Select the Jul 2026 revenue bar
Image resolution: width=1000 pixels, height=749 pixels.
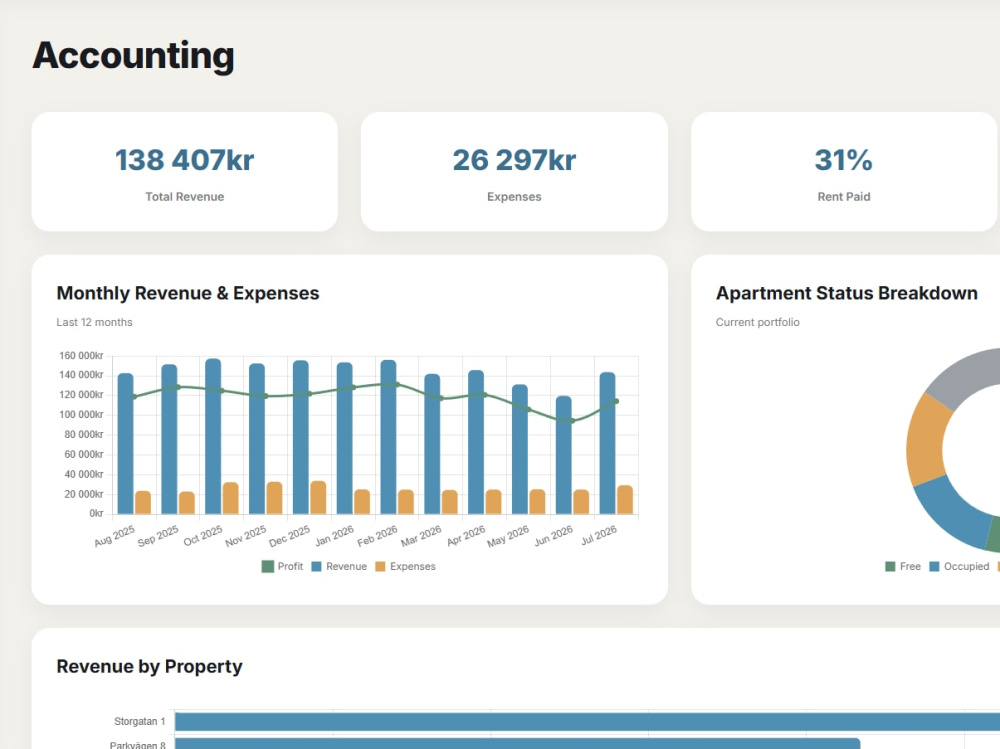[x=608, y=443]
